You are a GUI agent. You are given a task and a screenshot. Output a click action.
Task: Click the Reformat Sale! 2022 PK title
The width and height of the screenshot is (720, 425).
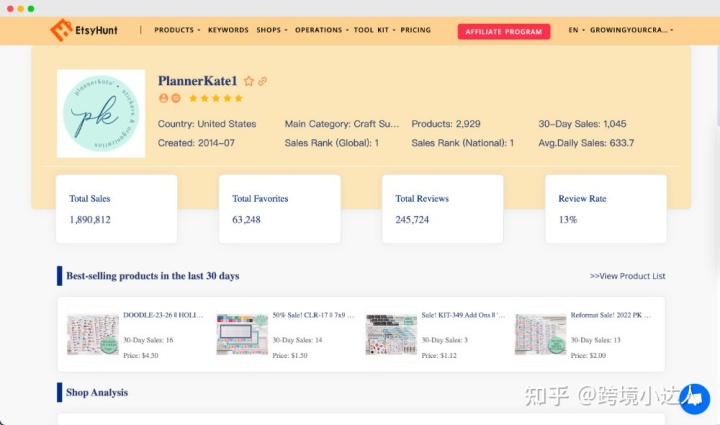611,315
